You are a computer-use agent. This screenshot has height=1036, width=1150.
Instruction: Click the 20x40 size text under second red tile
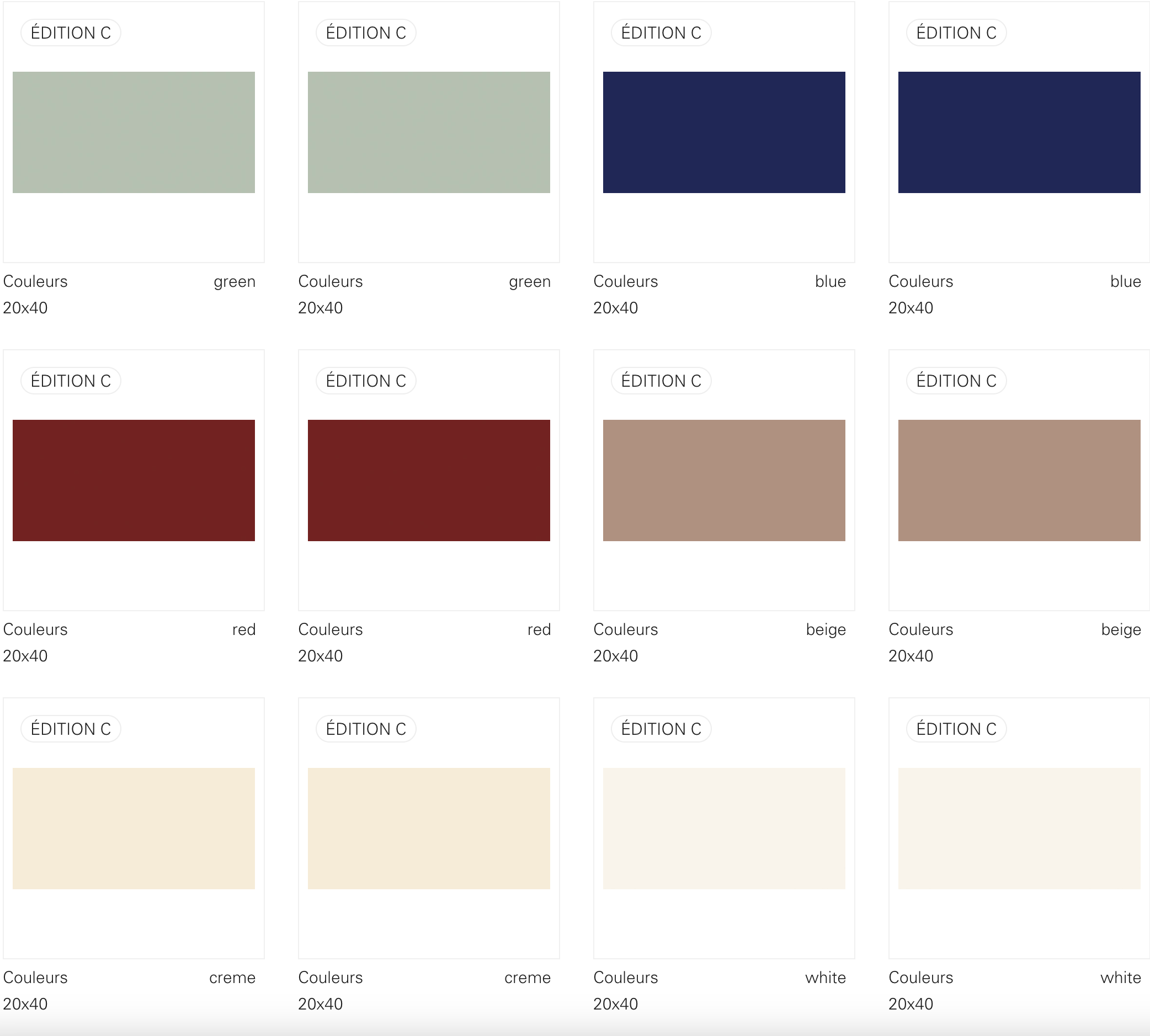[320, 656]
